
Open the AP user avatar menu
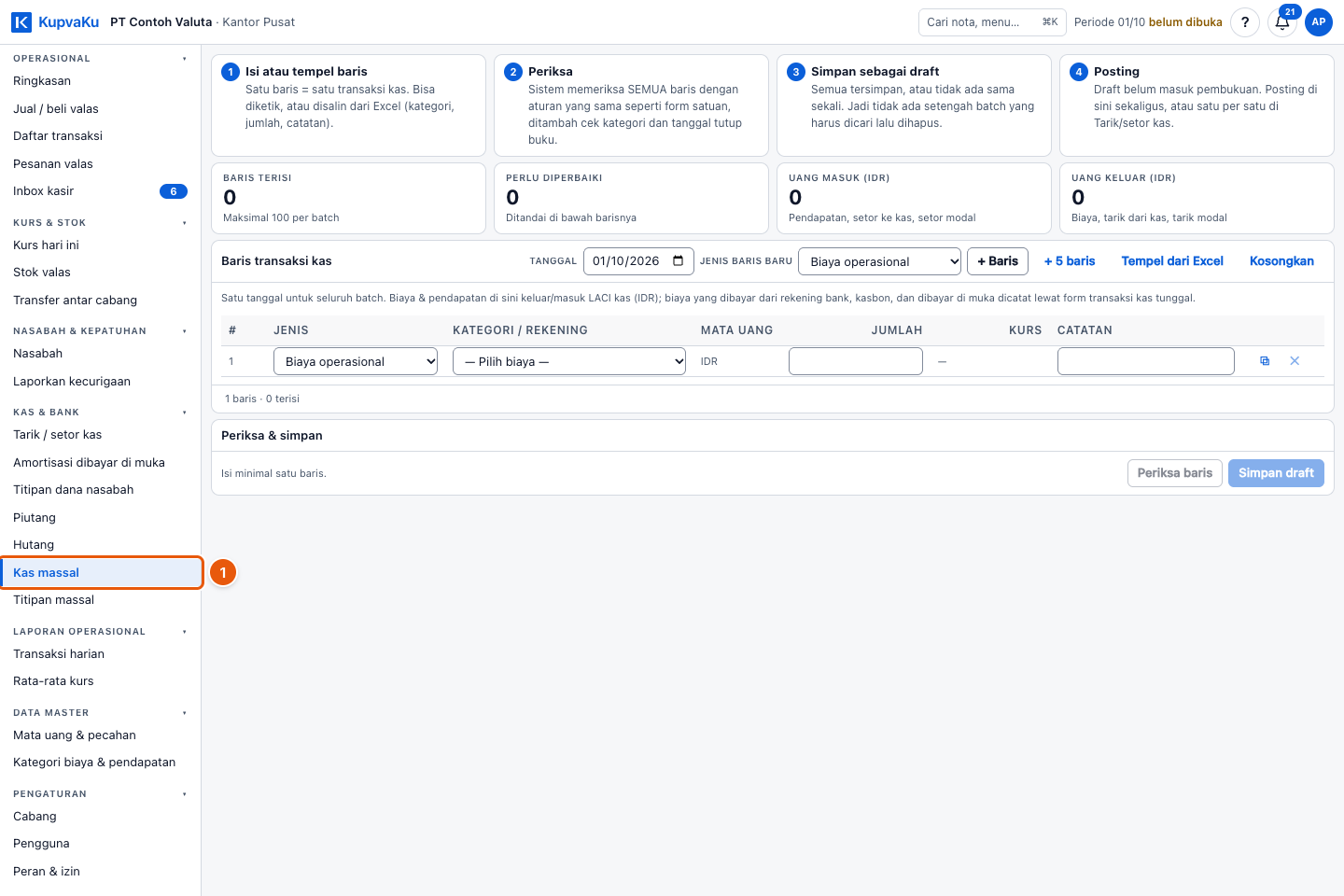[1319, 22]
